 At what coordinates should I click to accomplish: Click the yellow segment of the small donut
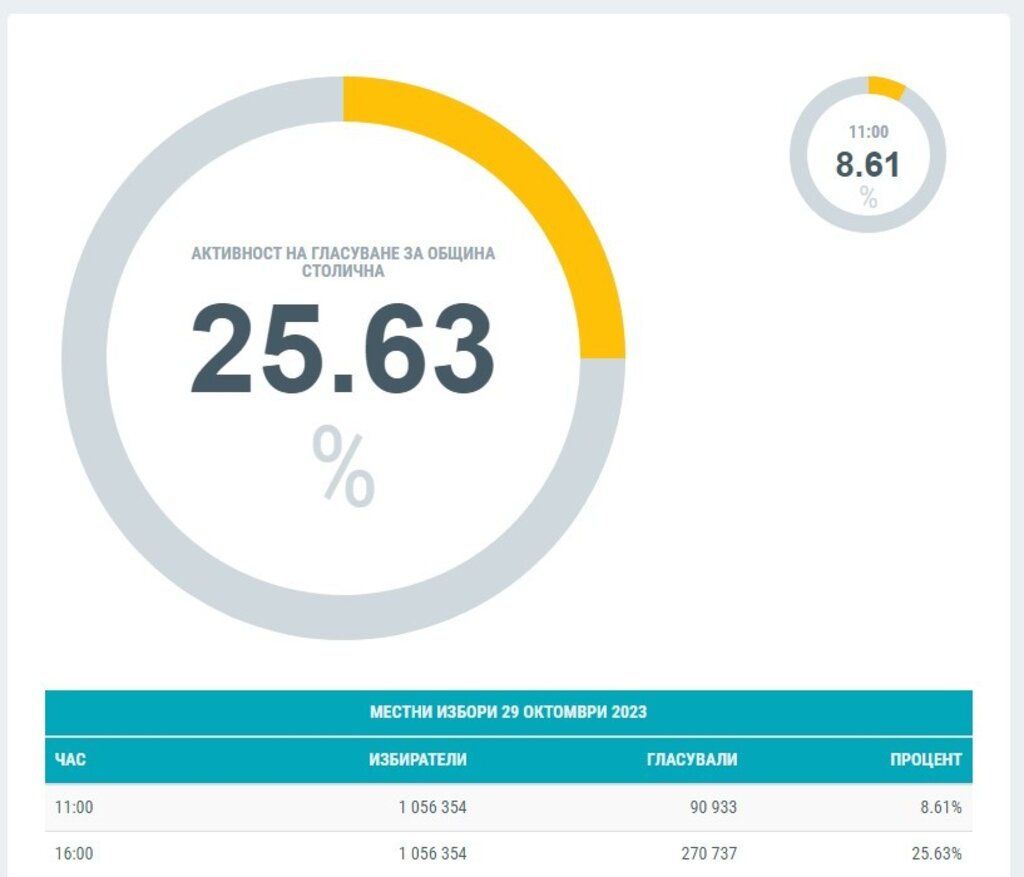(x=886, y=88)
